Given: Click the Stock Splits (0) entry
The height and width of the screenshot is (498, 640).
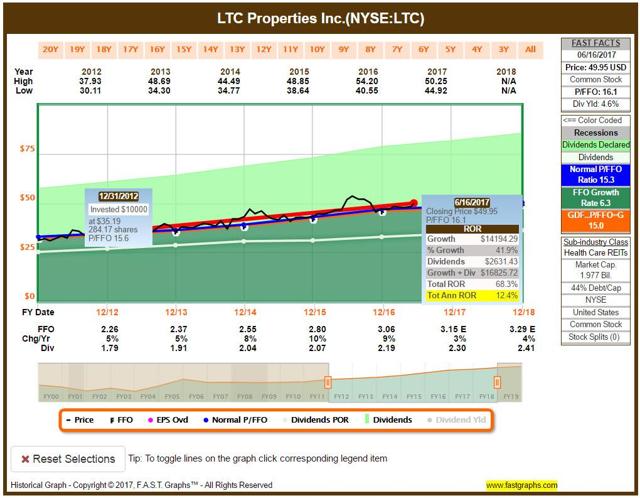Looking at the screenshot, I should pos(596,337).
